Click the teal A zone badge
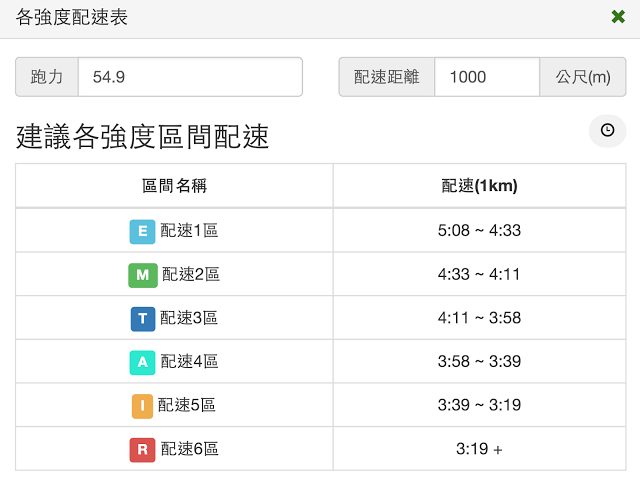The height and width of the screenshot is (484, 640). click(x=142, y=362)
